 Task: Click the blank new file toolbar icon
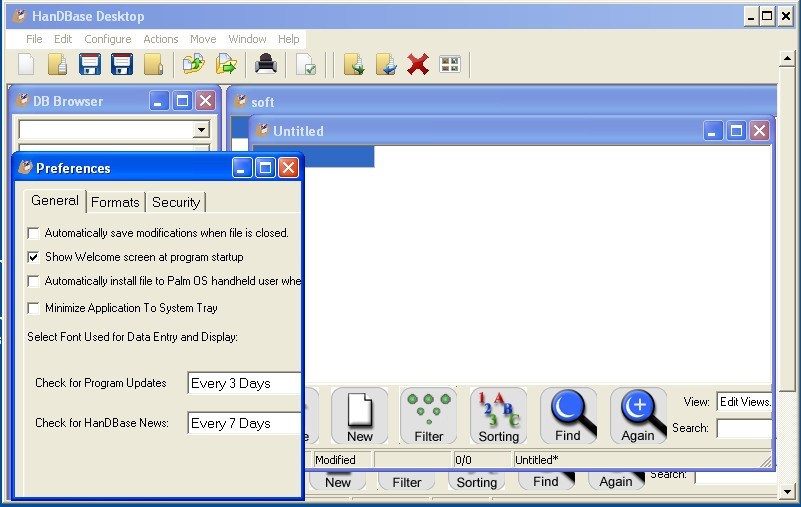click(x=26, y=64)
